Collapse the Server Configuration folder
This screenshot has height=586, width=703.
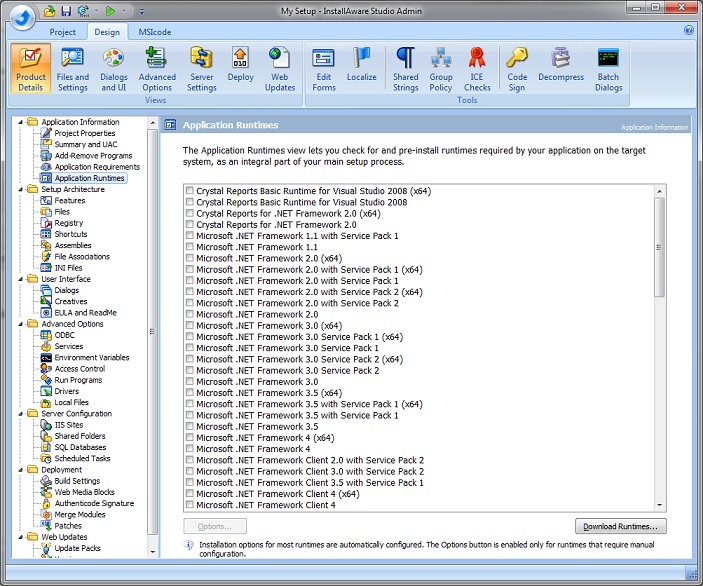coord(20,413)
